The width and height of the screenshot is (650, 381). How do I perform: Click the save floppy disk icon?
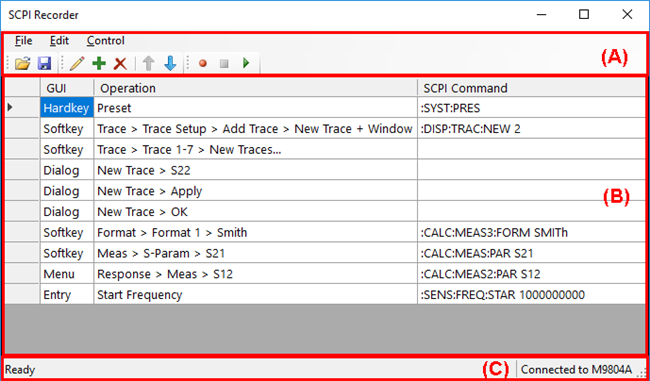pos(44,63)
